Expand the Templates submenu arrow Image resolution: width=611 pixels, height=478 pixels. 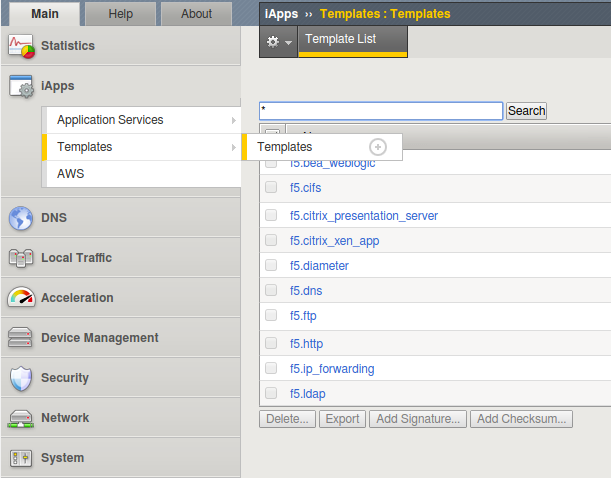233,147
